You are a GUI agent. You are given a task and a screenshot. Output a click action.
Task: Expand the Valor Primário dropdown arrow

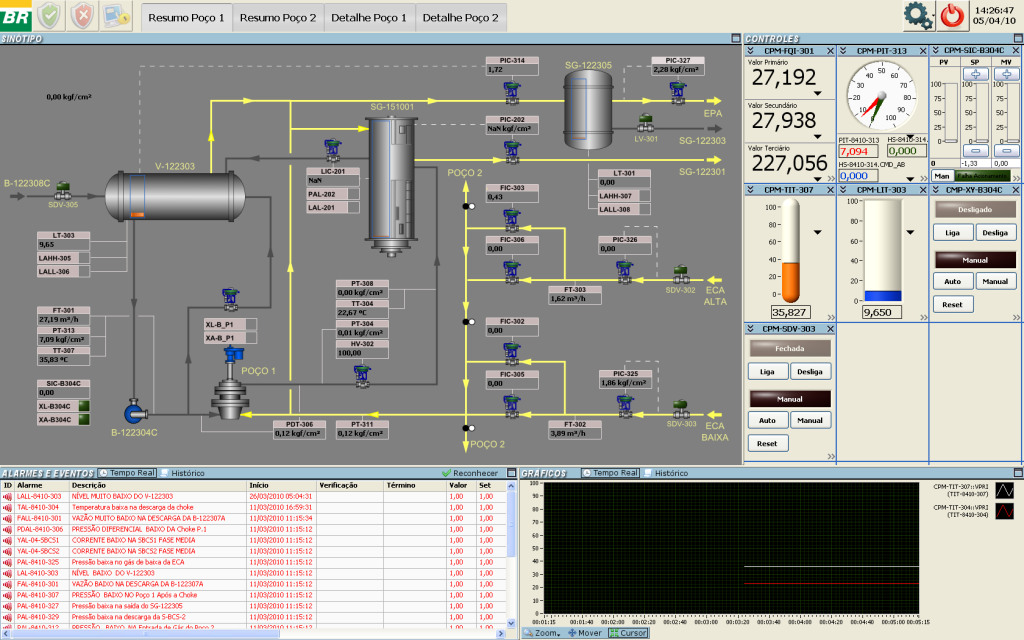[818, 93]
